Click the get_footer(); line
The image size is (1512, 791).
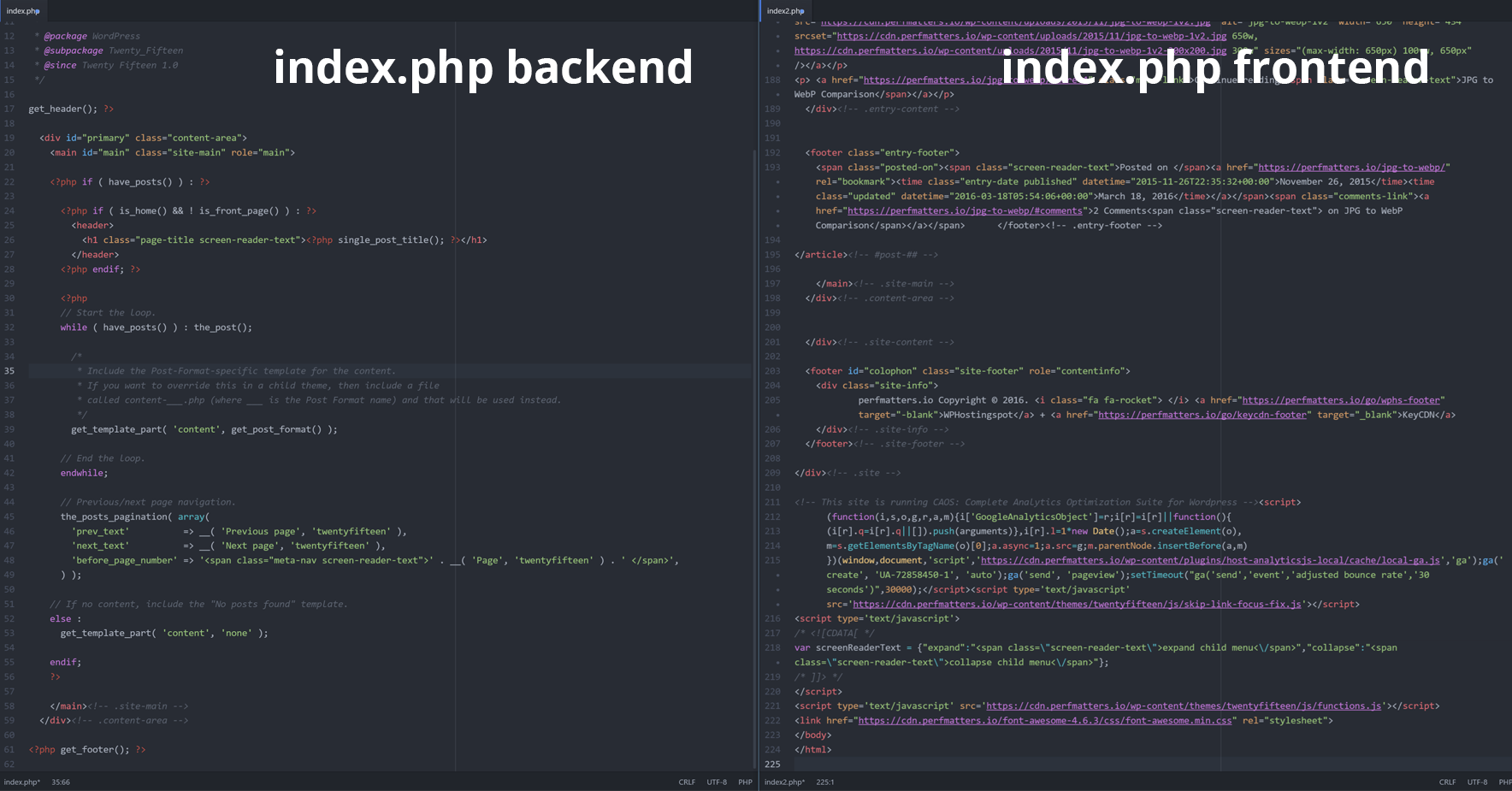pos(87,750)
